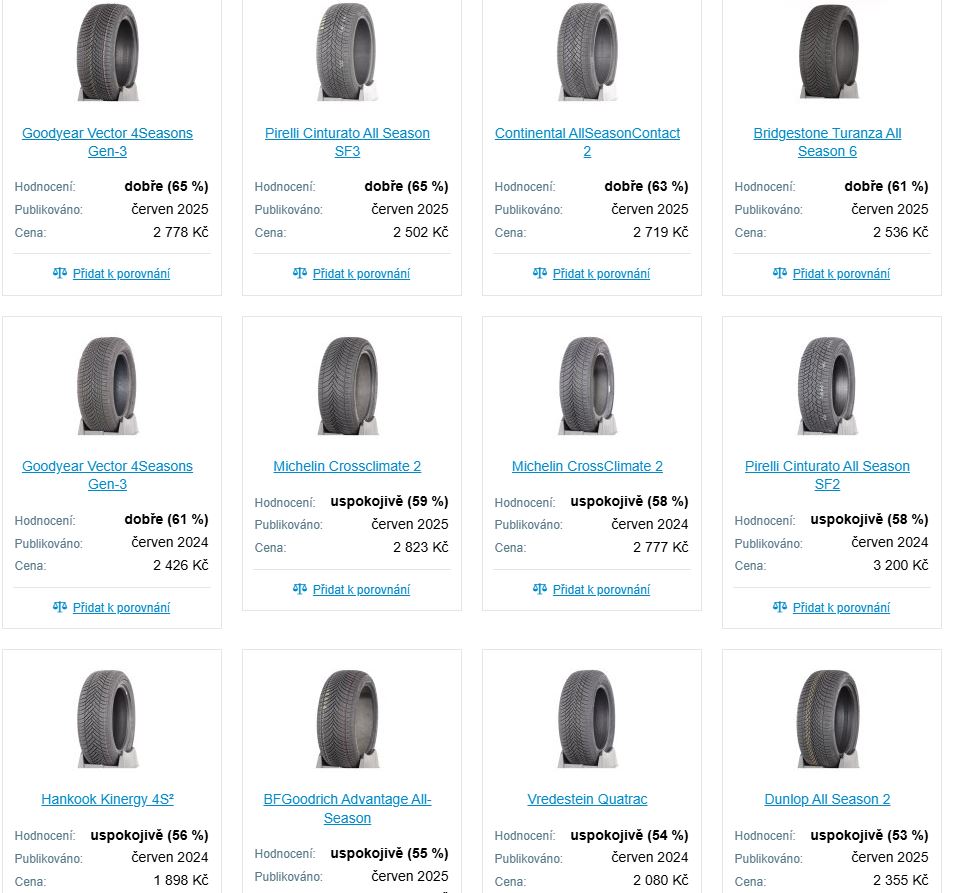Click compare scale icon under Michelin Crossclimate 2 (59 %)
Screen dimensions: 953x893
pyautogui.click(x=300, y=588)
